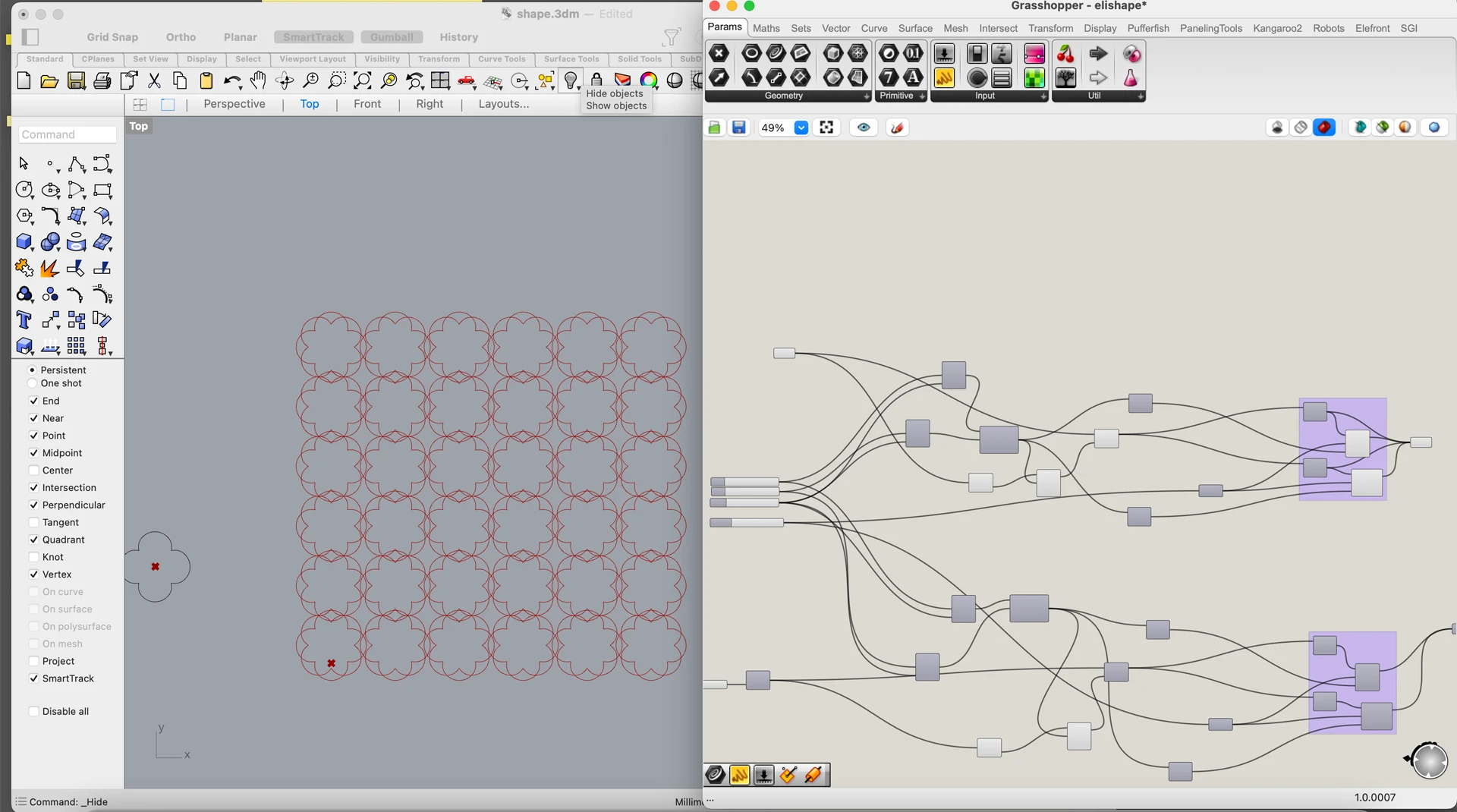Image resolution: width=1457 pixels, height=812 pixels.
Task: Uncheck the Midpoint osnap
Action: 34,453
